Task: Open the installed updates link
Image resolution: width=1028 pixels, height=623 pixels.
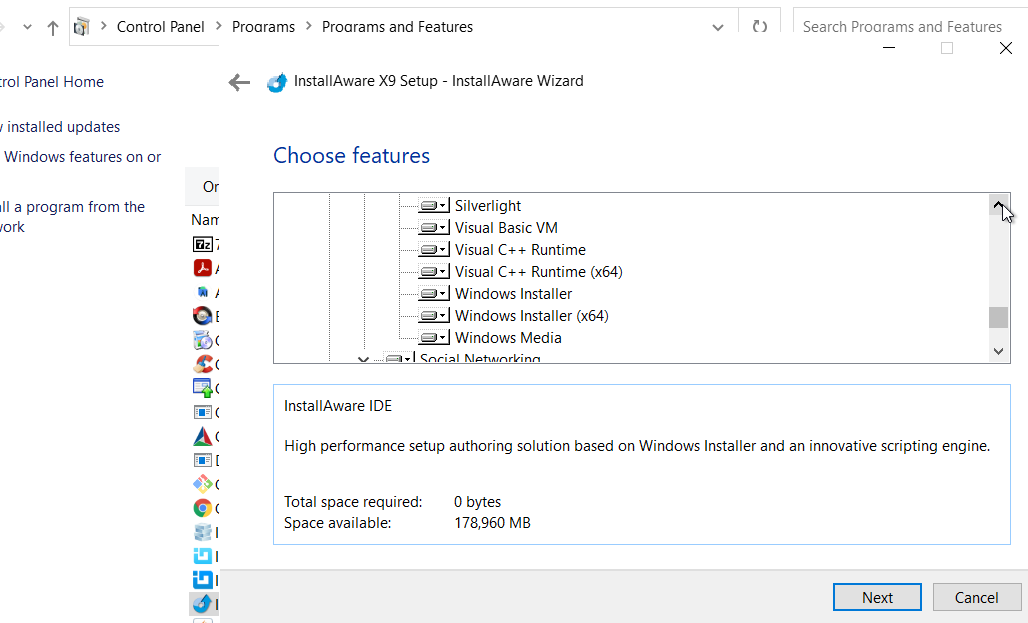Action: point(60,127)
